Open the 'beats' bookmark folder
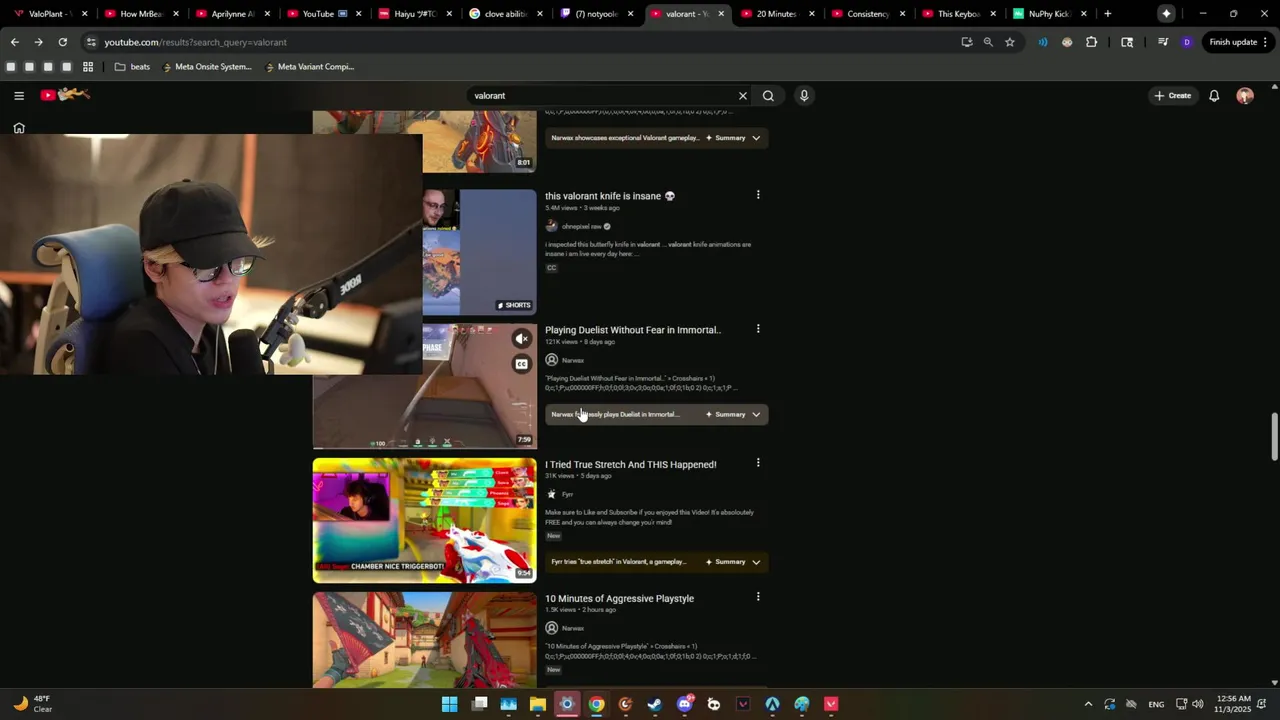 point(132,67)
